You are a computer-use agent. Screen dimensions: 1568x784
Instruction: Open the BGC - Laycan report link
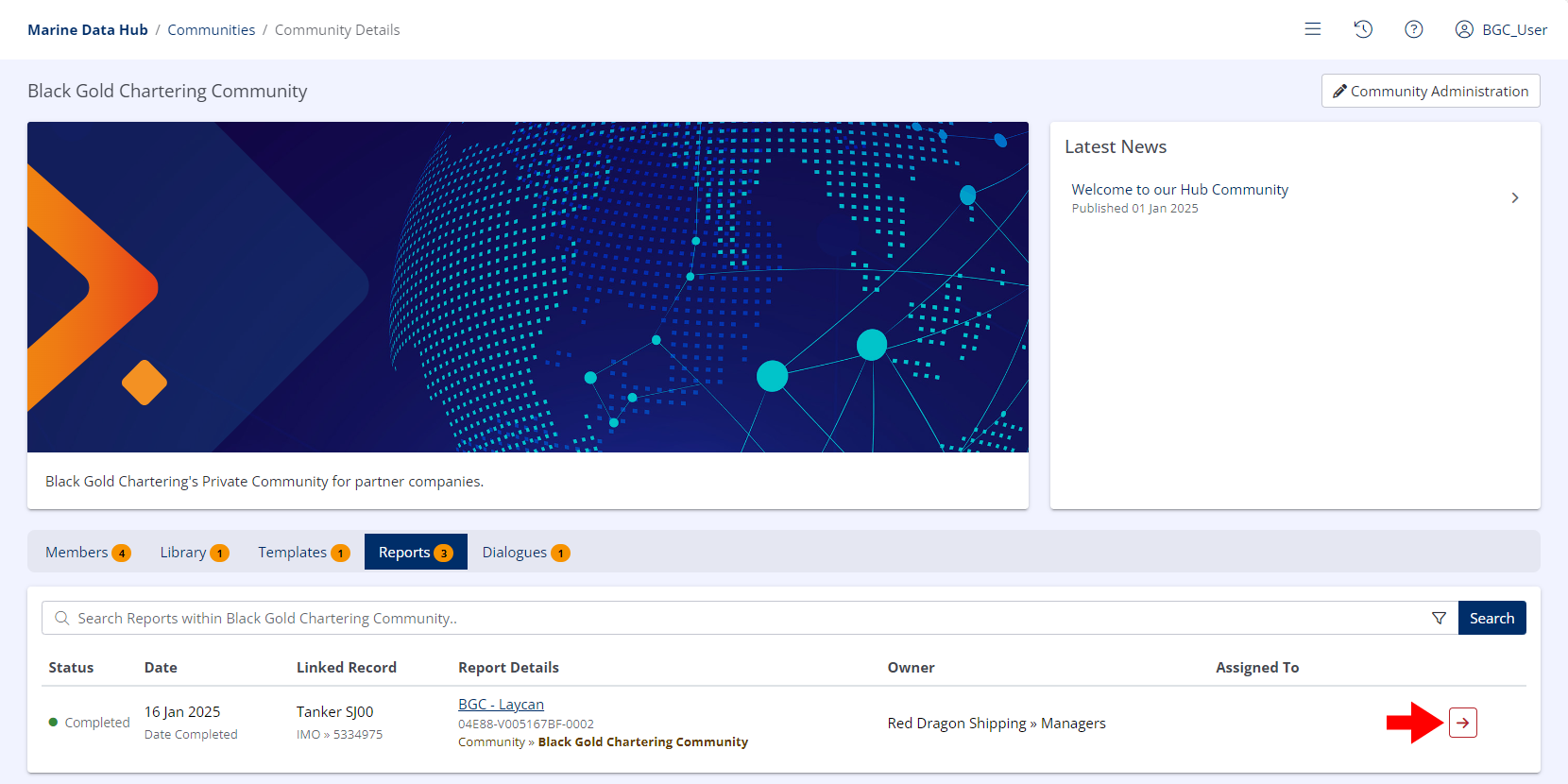[x=501, y=705]
